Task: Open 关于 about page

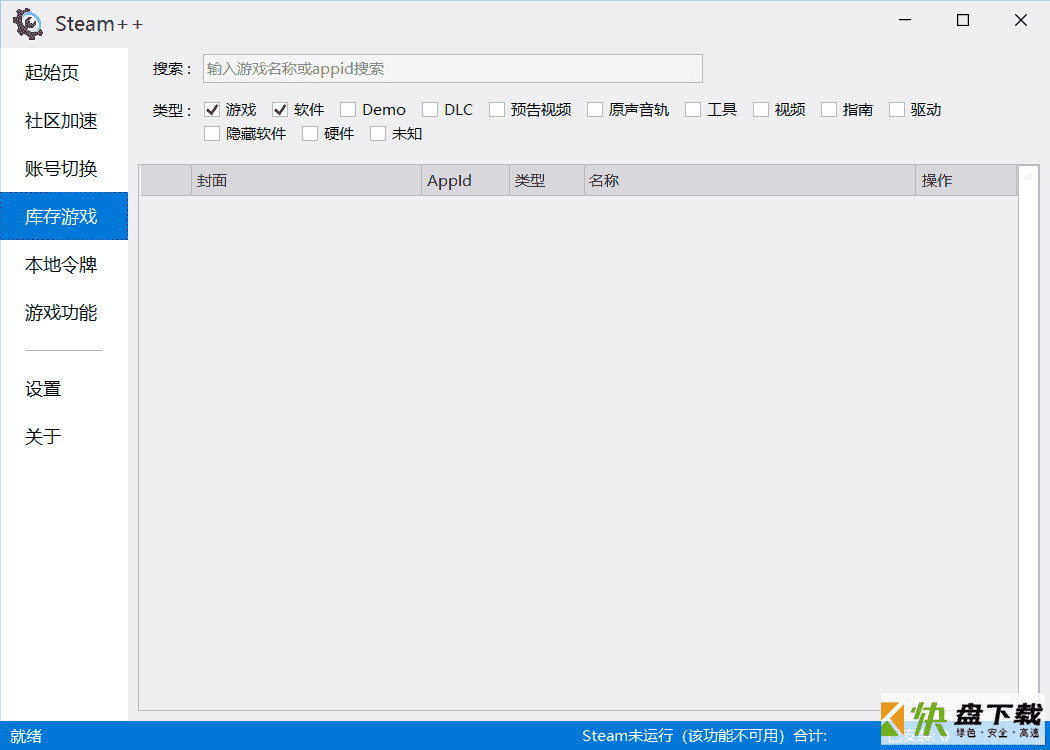Action: (x=64, y=437)
